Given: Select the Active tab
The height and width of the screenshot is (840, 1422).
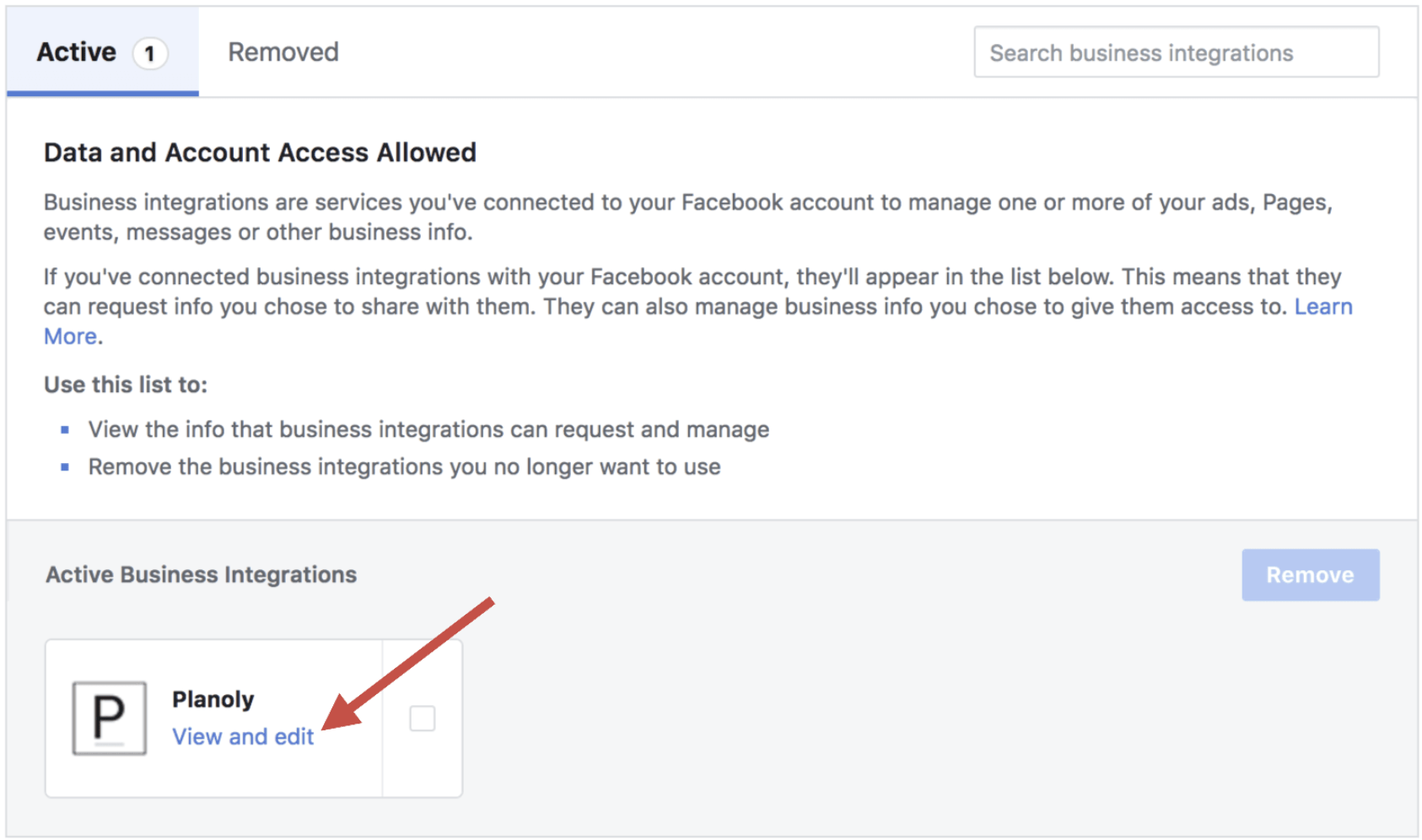Looking at the screenshot, I should (103, 52).
